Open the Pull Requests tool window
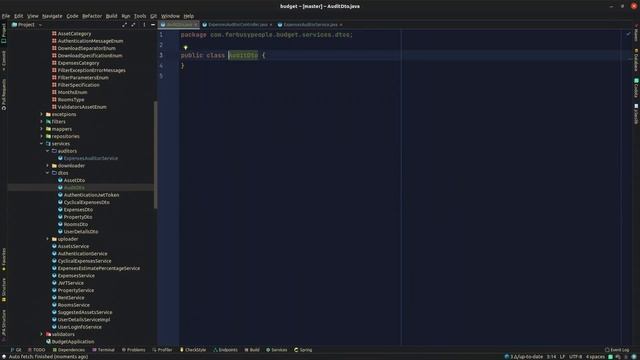640x360 pixels. coord(4,95)
